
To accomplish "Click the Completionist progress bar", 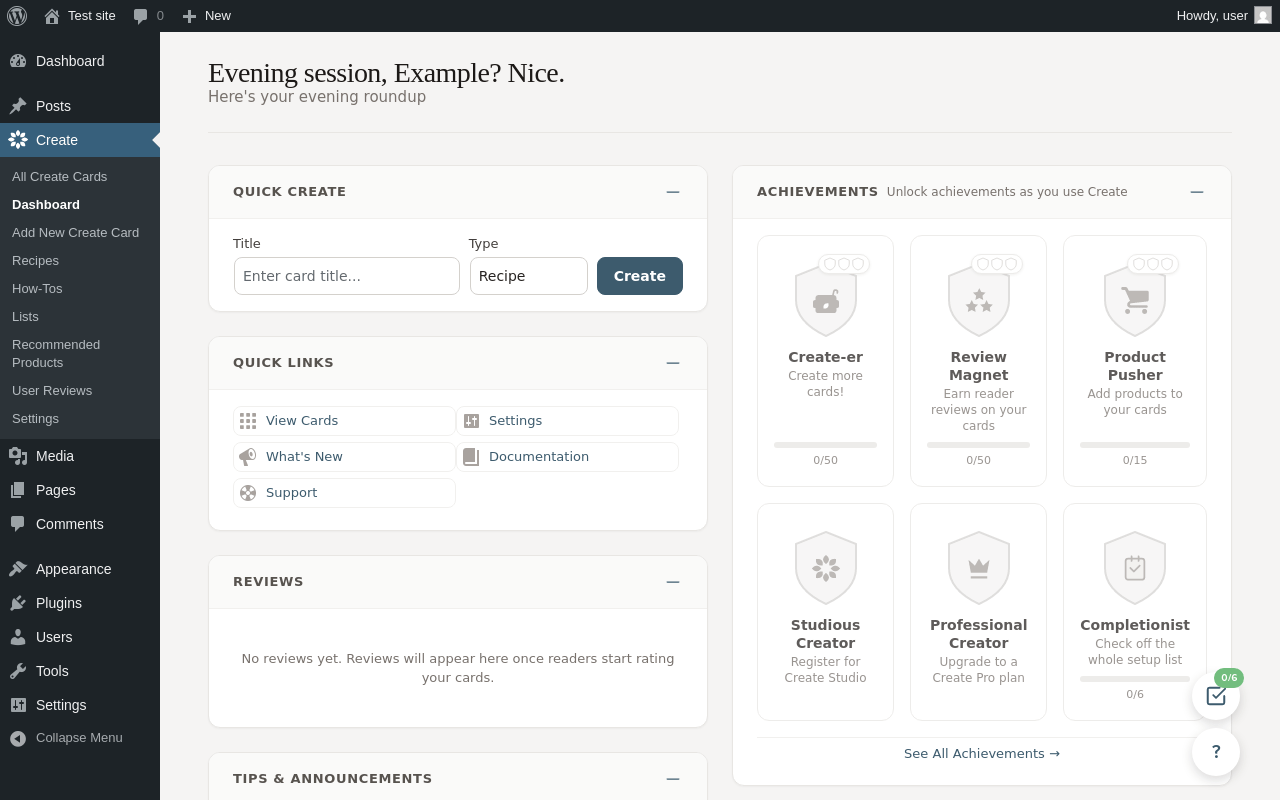I will tap(1134, 679).
